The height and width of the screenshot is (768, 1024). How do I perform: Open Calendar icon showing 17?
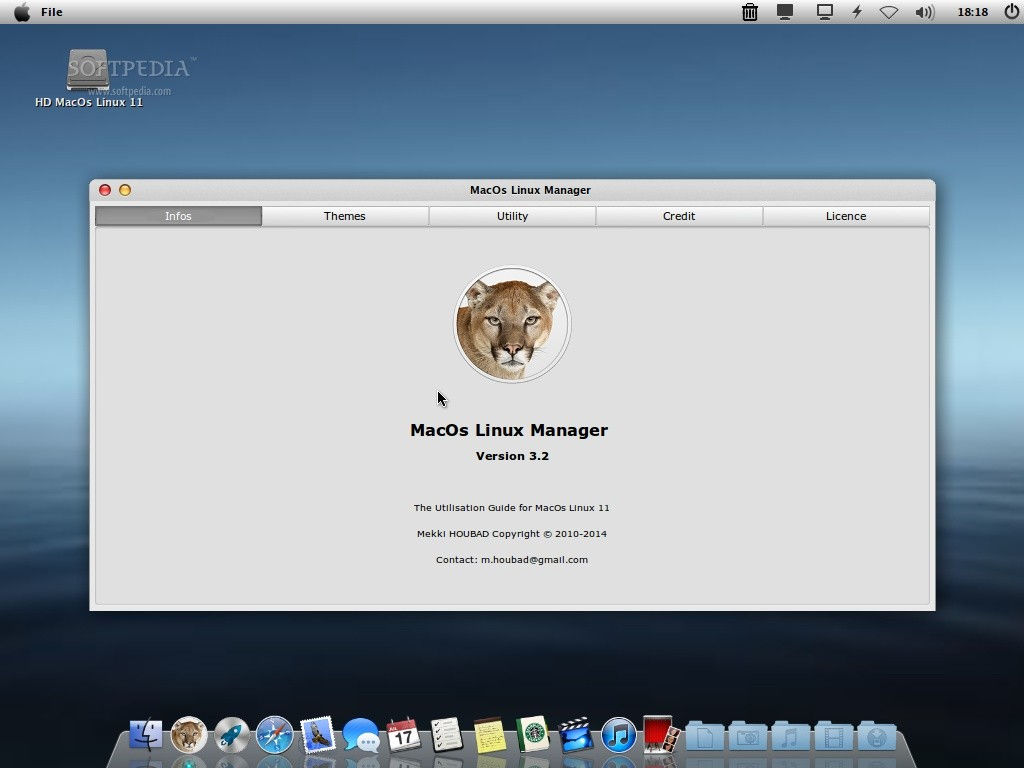[x=404, y=735]
